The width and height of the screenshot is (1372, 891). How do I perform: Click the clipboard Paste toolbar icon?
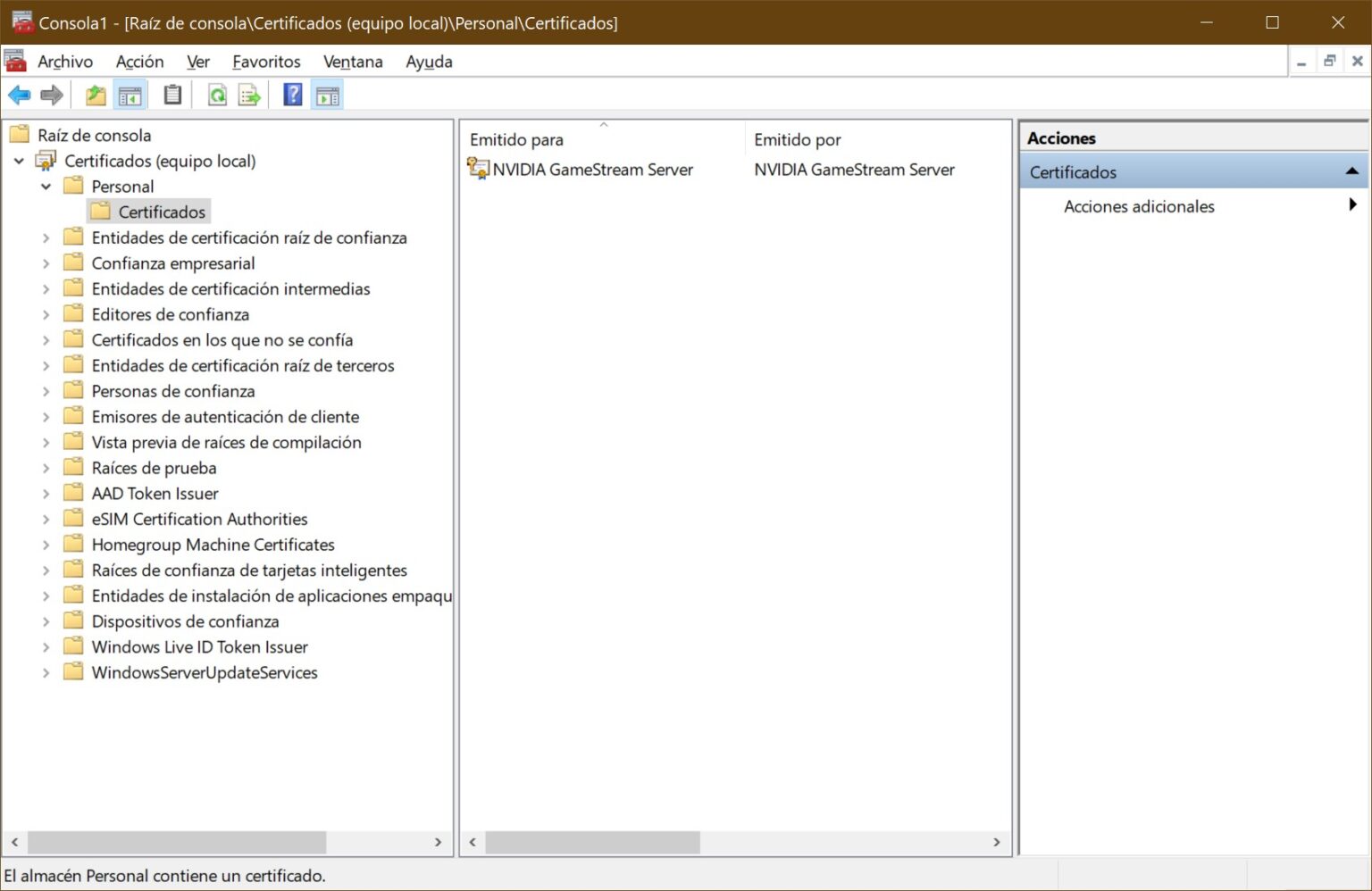[172, 95]
